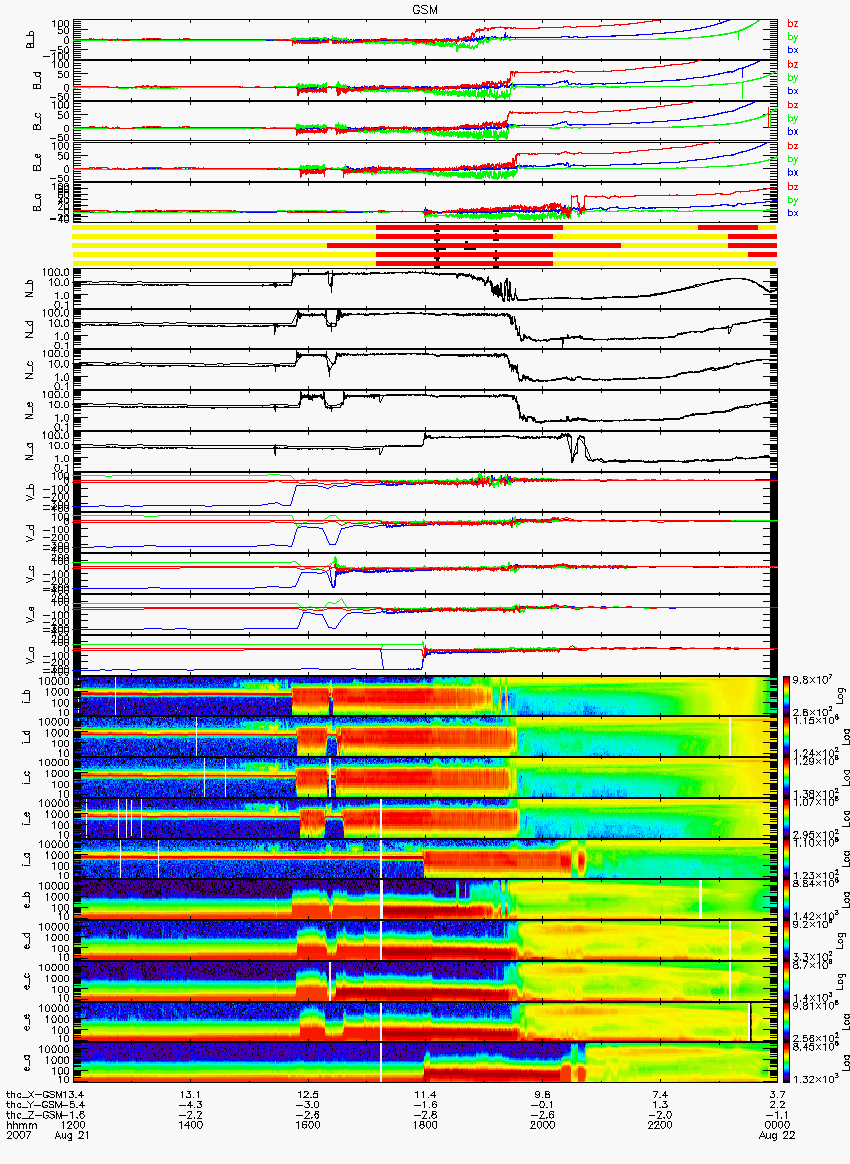The image size is (850, 1164).
Task: Select the bx legend beside the B_e panel
Action: tap(792, 173)
